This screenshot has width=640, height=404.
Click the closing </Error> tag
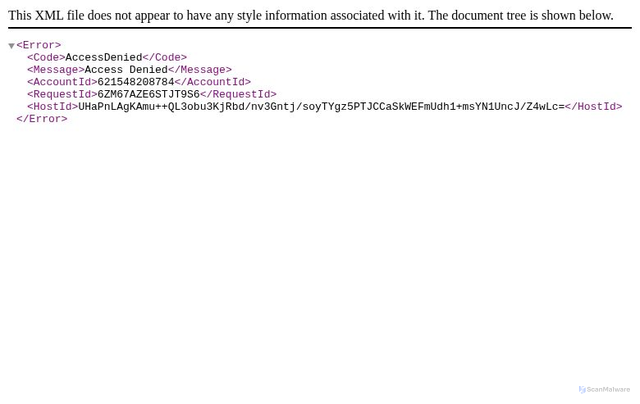(x=42, y=119)
